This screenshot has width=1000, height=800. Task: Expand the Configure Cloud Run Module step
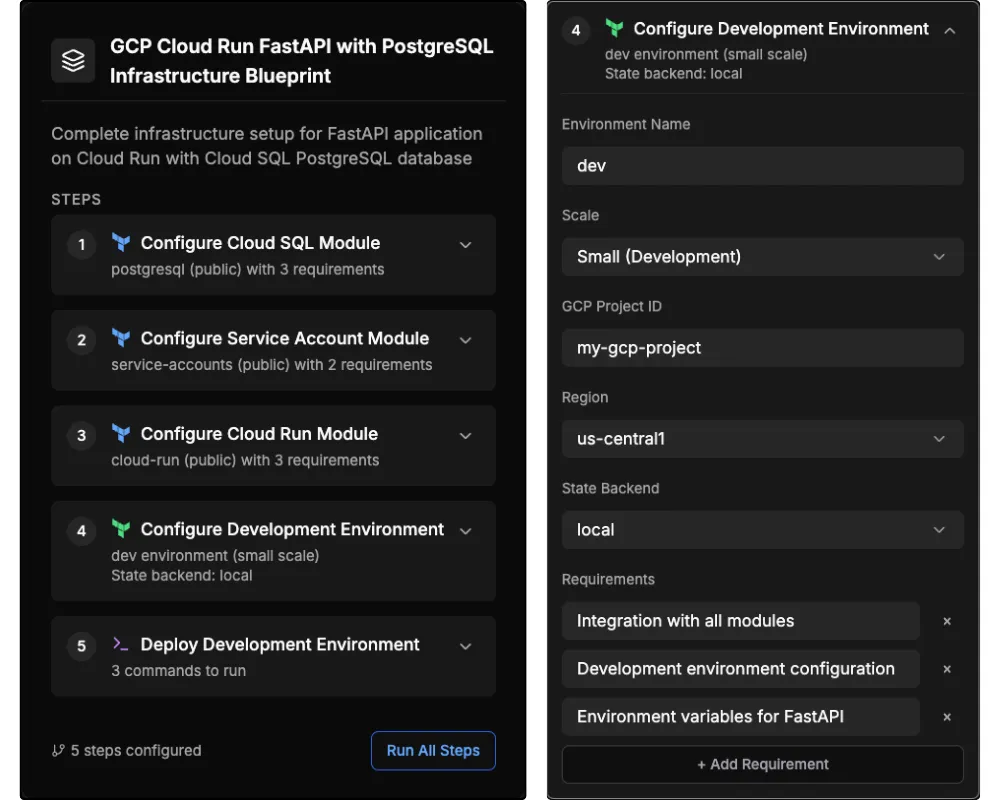466,436
